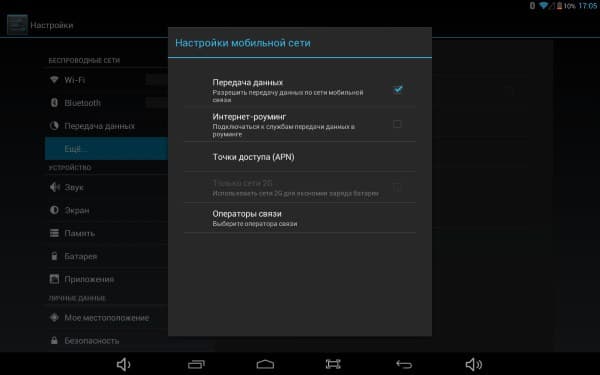Tap the Настройки title in header
The image size is (600, 375).
pos(52,25)
